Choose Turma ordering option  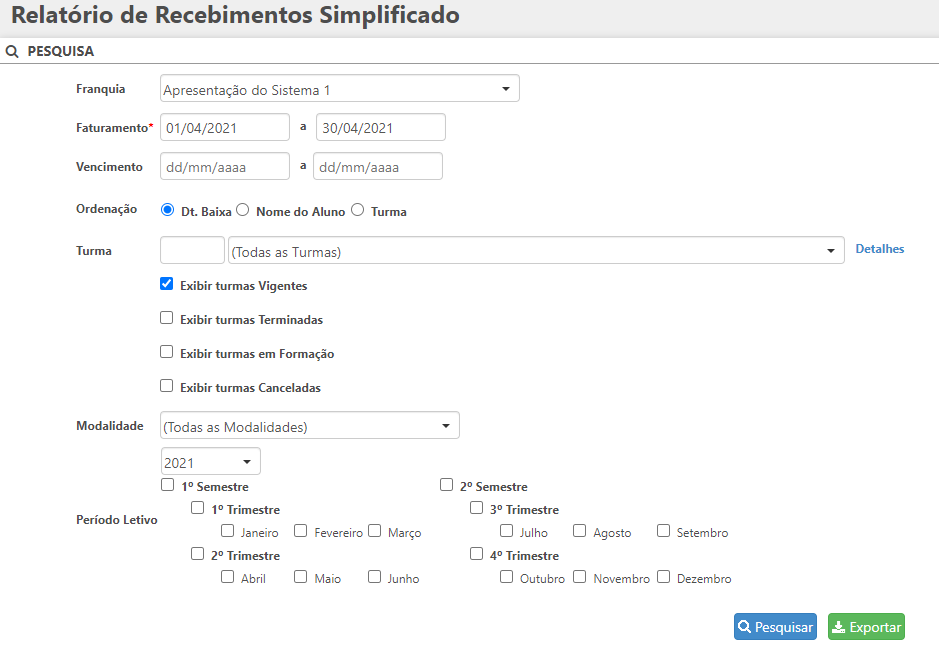click(357, 210)
